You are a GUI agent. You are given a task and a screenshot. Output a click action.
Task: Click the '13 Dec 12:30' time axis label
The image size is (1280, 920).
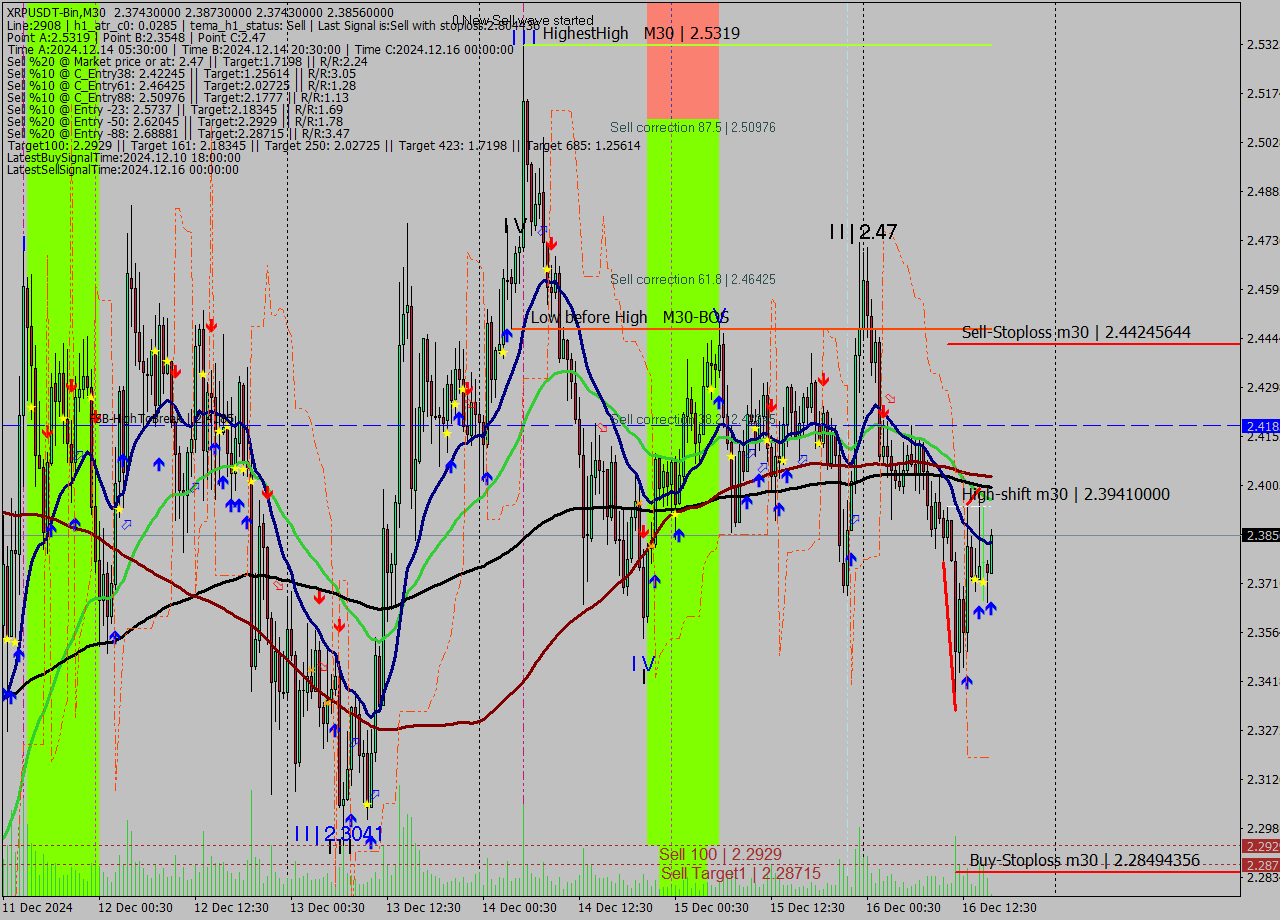[424, 908]
